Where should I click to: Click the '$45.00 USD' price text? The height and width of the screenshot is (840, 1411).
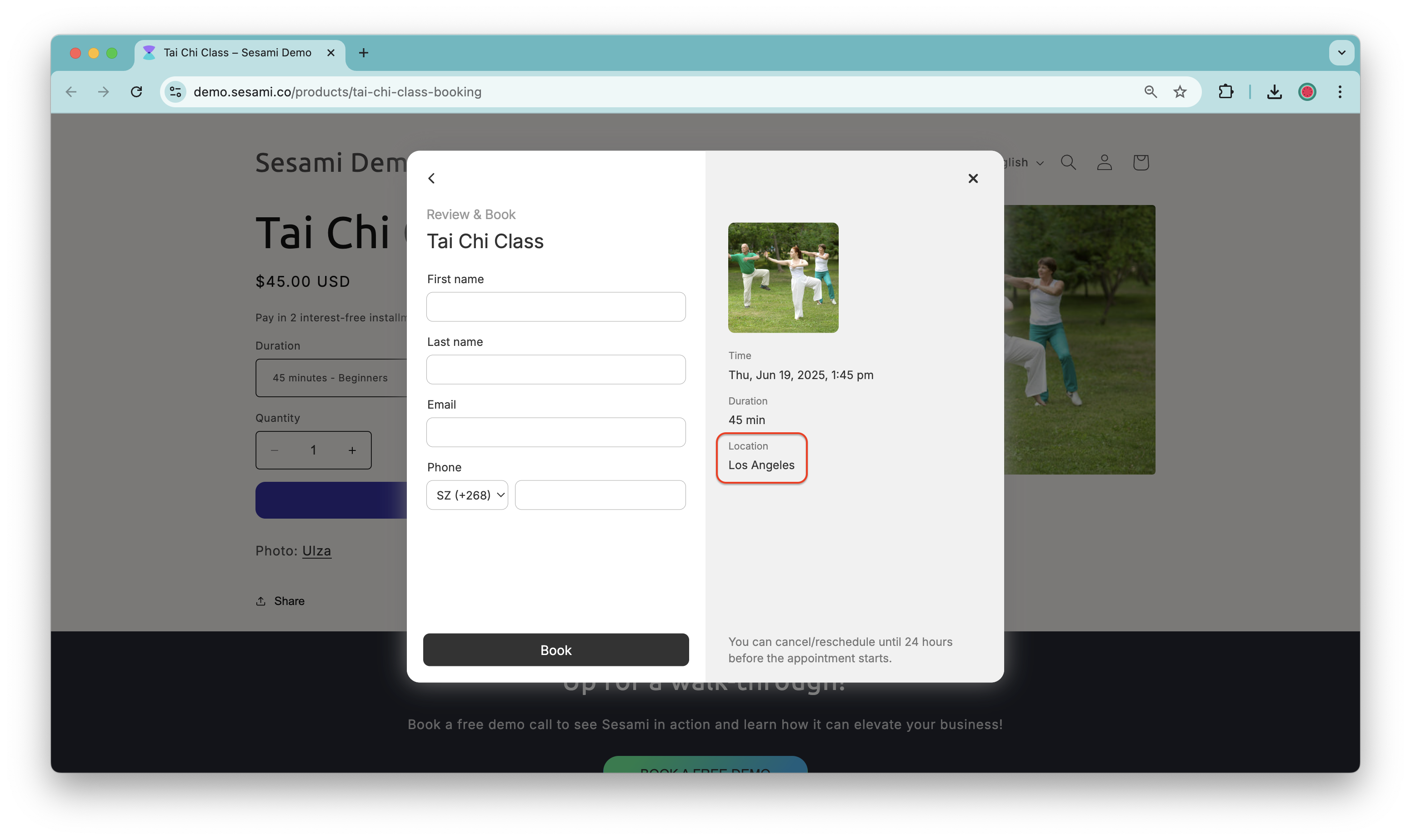coord(303,281)
